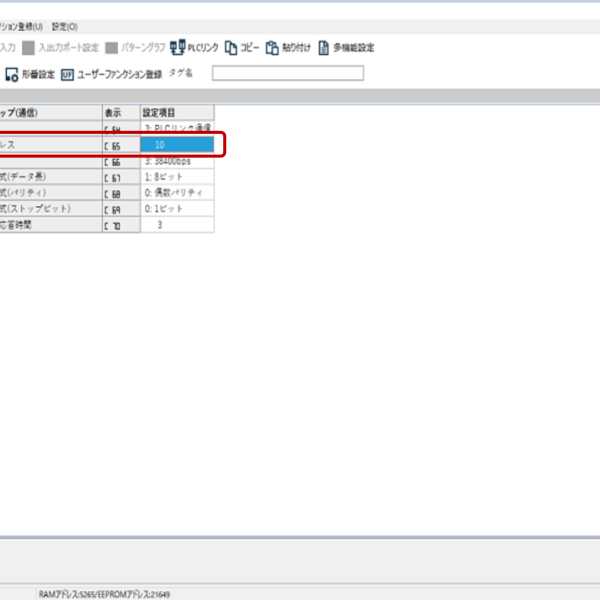This screenshot has height=600, width=600.
Task: Click the 形番設定 gear icon
Action: (x=12, y=73)
